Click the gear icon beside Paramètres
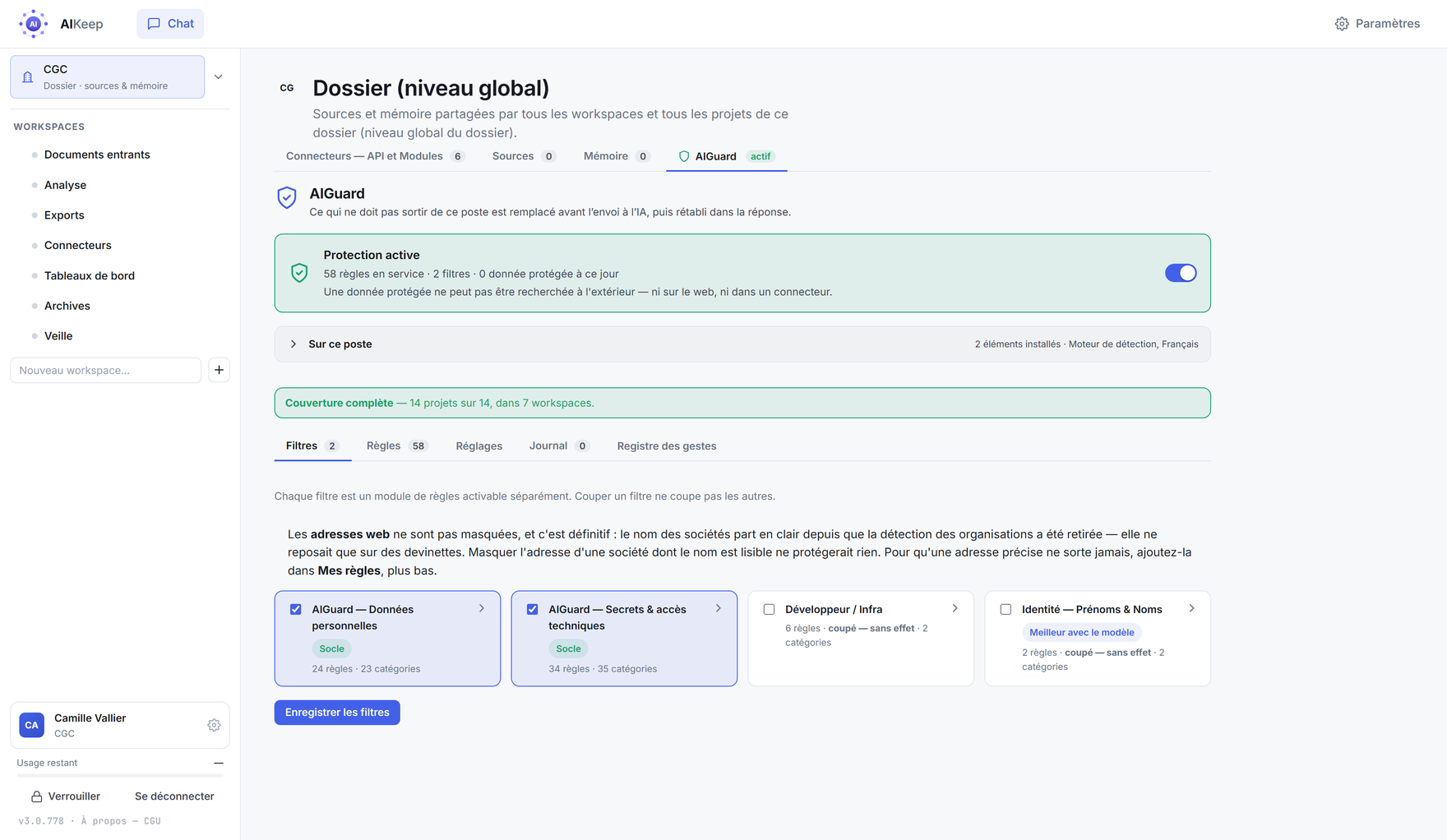Image resolution: width=1447 pixels, height=840 pixels. coord(1342,24)
